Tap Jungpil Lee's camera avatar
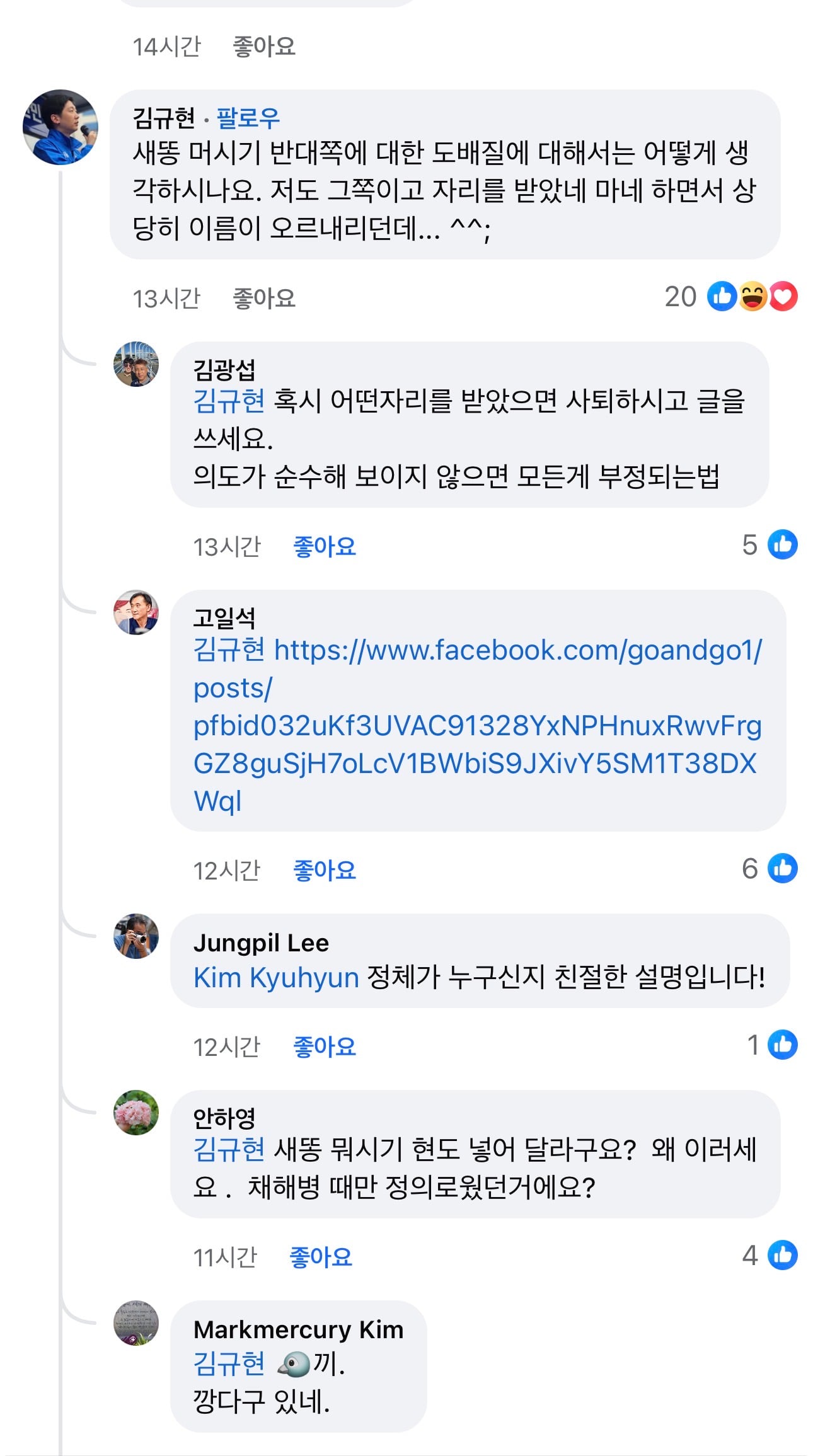Viewport: 813px width, 1456px height. click(136, 936)
